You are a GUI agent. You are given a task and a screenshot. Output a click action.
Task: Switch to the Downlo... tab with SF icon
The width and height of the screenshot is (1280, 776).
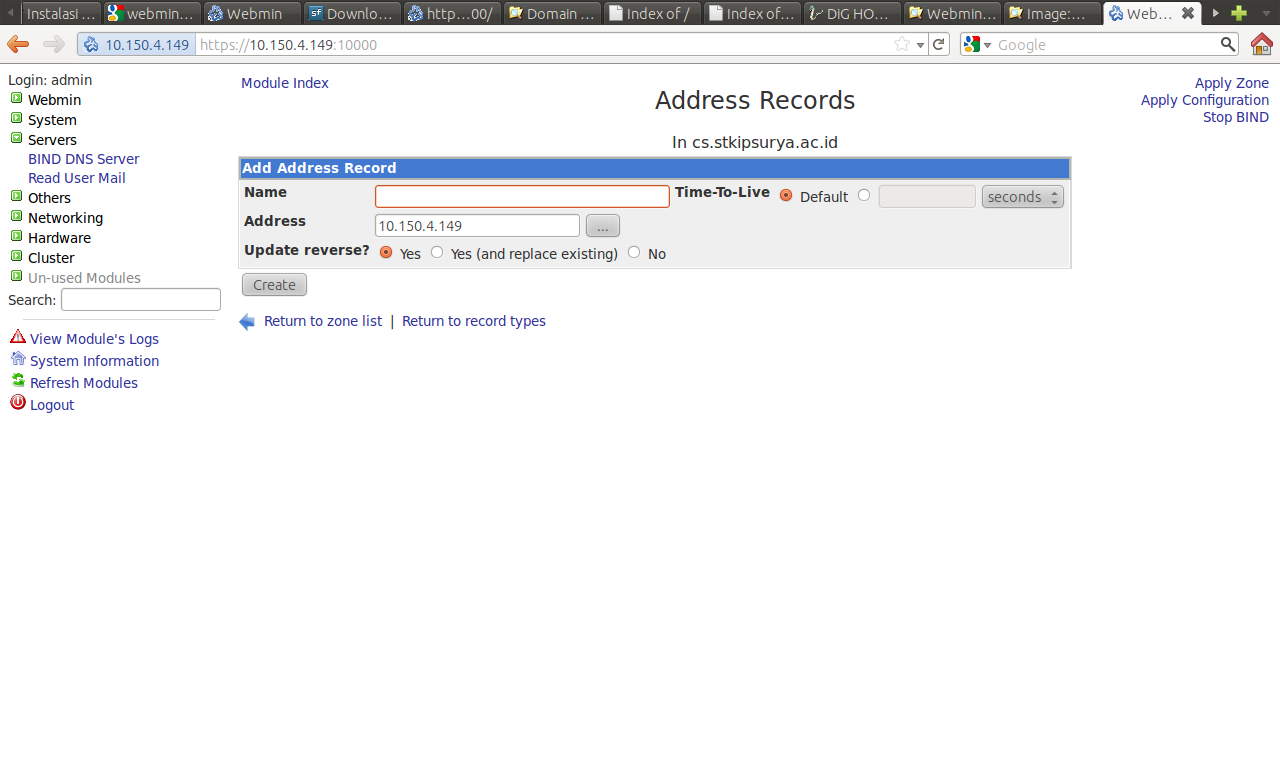[x=351, y=13]
